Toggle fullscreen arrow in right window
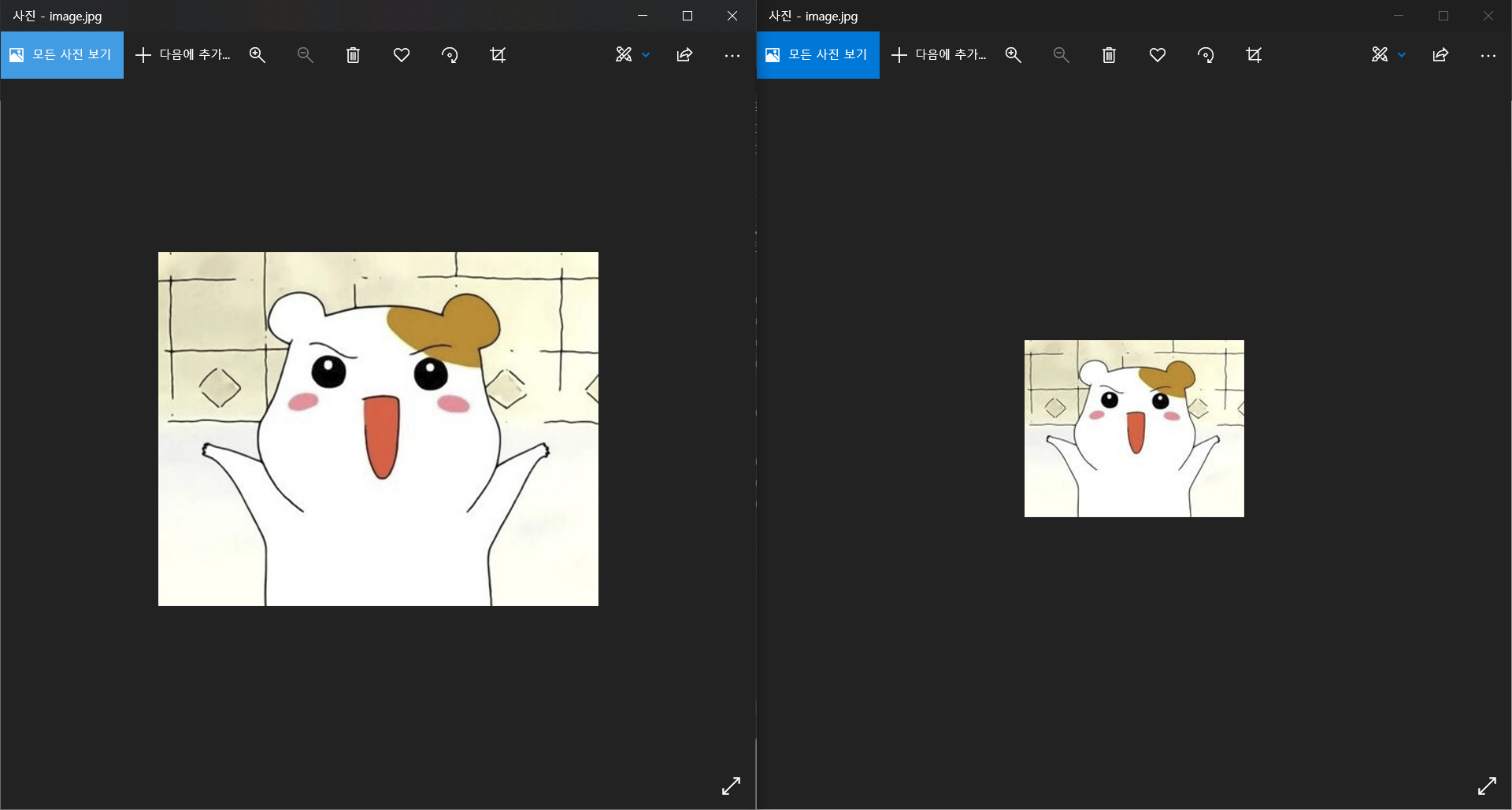The image size is (1512, 810). point(1488,786)
